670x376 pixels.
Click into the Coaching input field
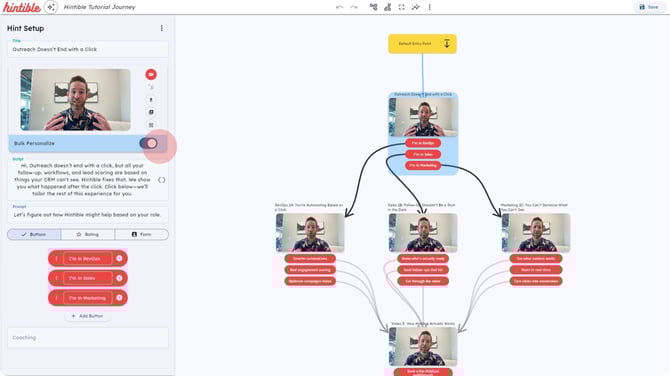(88, 338)
